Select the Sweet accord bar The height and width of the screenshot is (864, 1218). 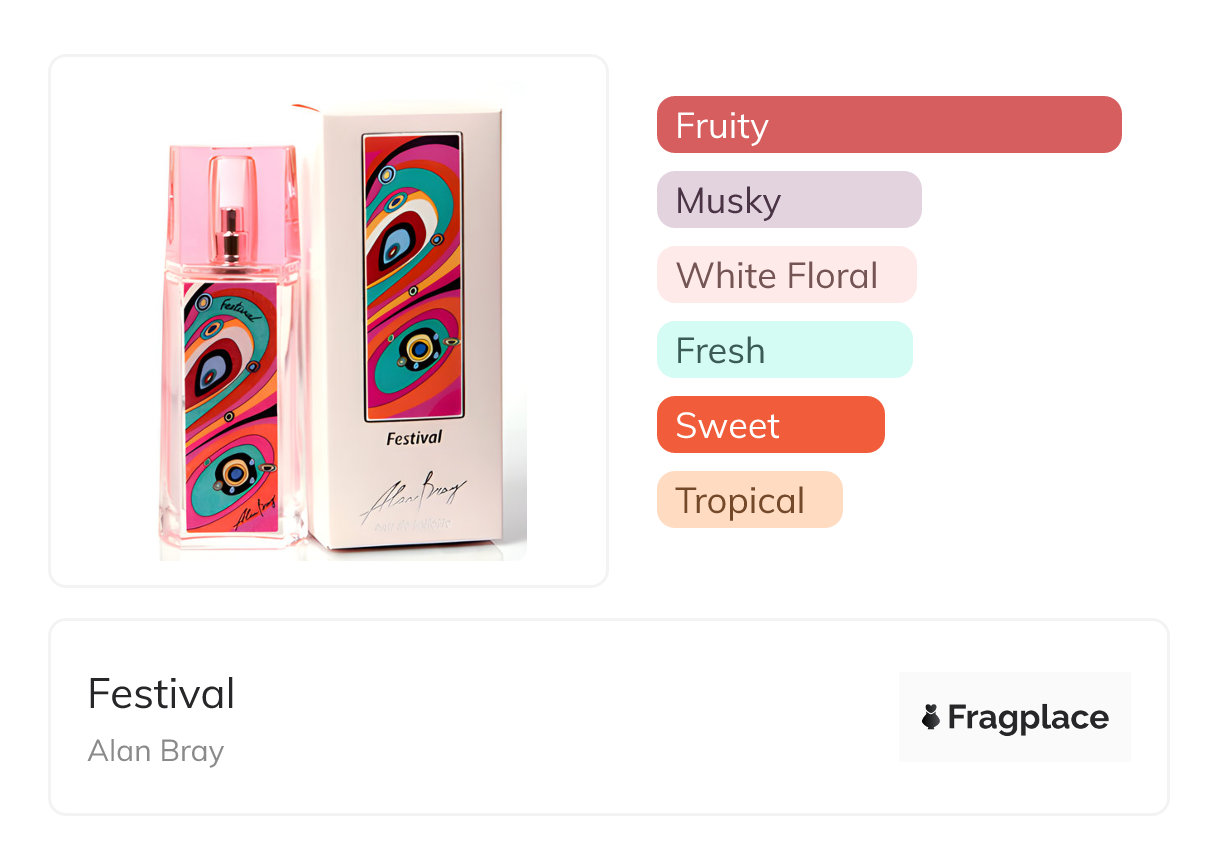770,425
